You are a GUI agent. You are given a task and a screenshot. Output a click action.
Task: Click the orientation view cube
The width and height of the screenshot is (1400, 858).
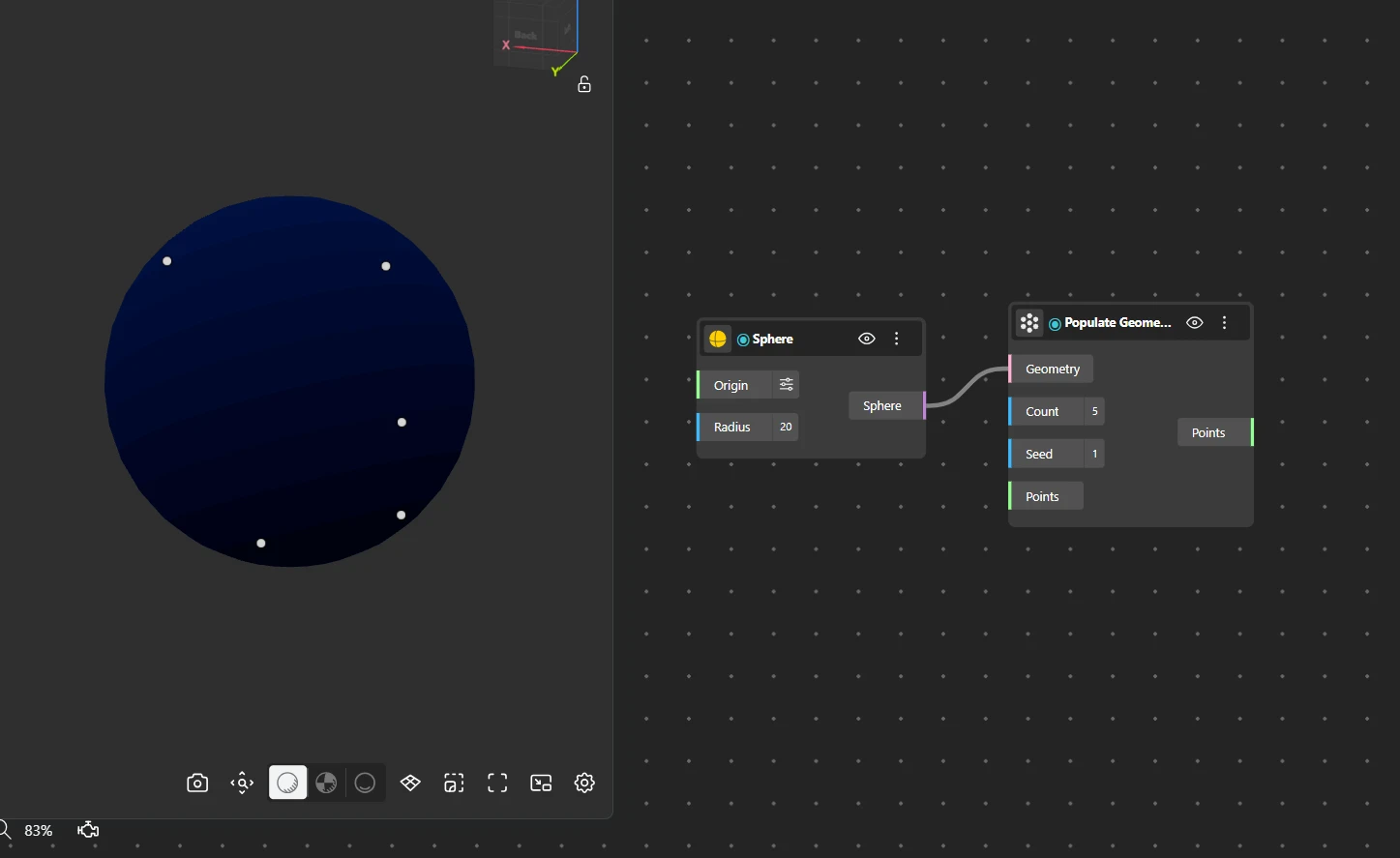[535, 37]
